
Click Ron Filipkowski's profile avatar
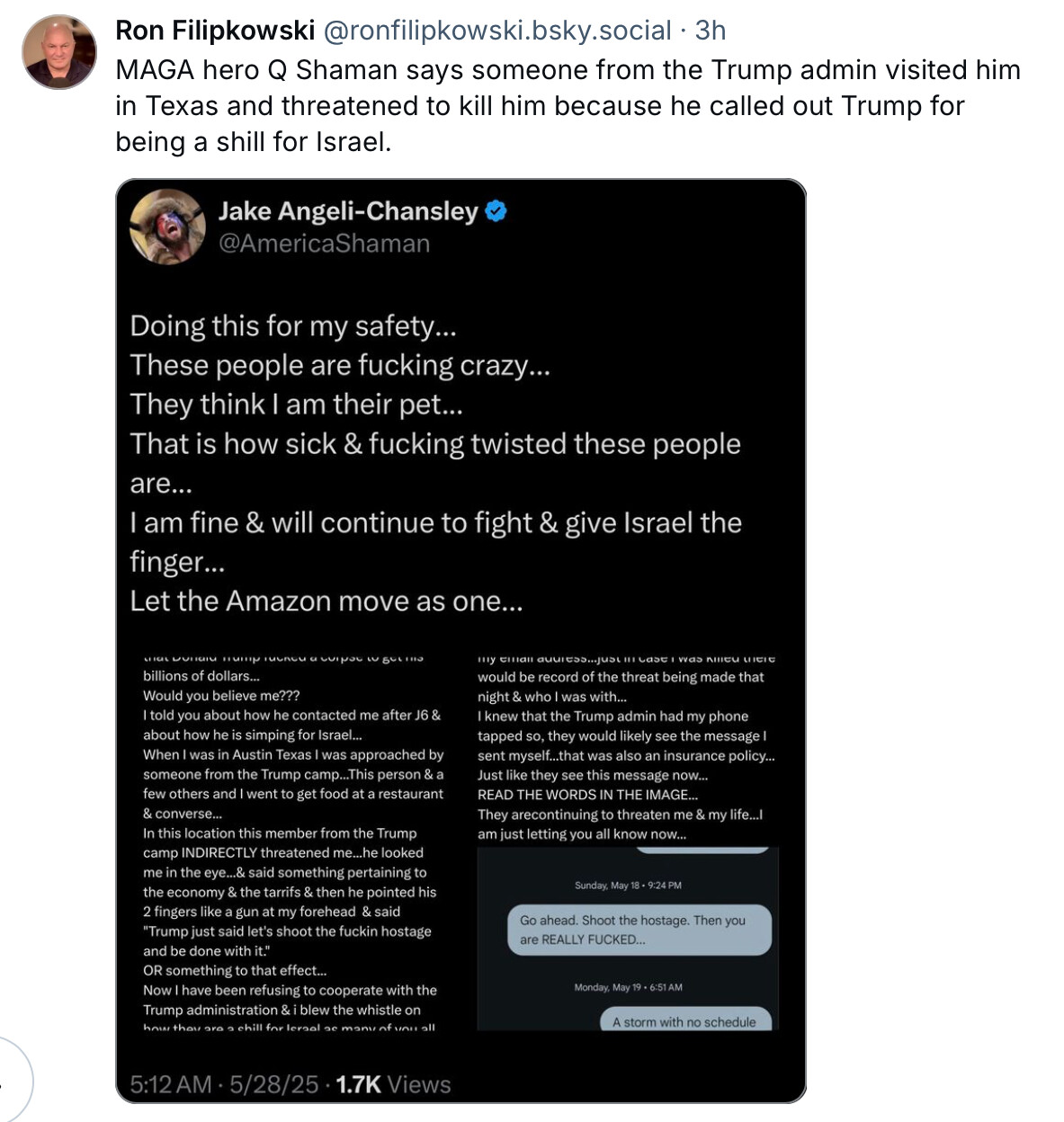coord(59,52)
